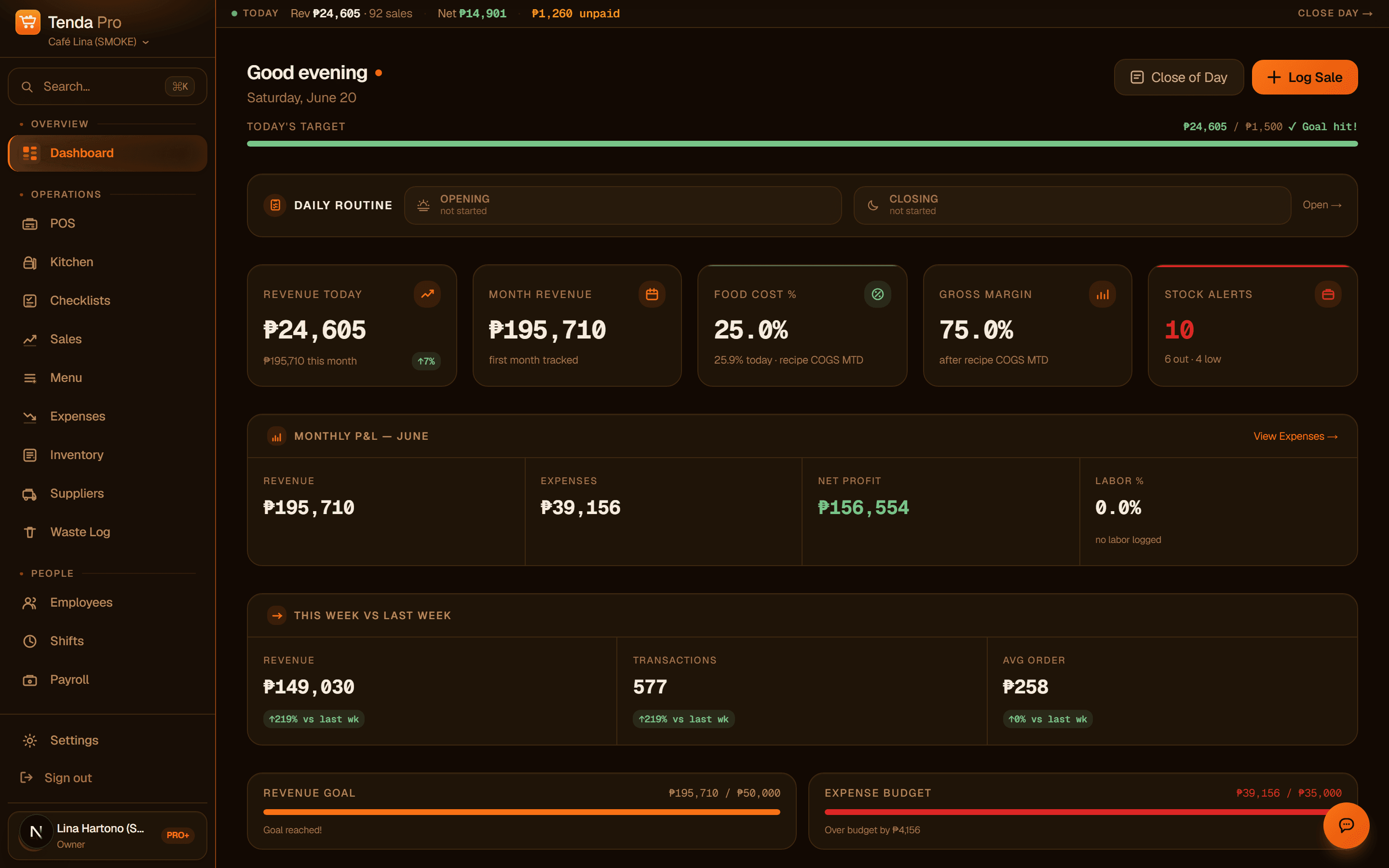This screenshot has width=1389, height=868.
Task: Click the Daily Routine clipboard icon
Action: point(275,205)
